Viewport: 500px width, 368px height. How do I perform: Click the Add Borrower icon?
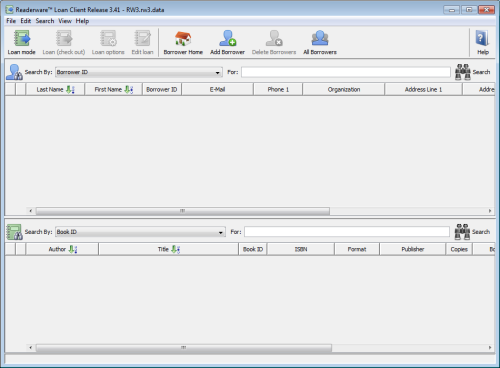pos(228,39)
